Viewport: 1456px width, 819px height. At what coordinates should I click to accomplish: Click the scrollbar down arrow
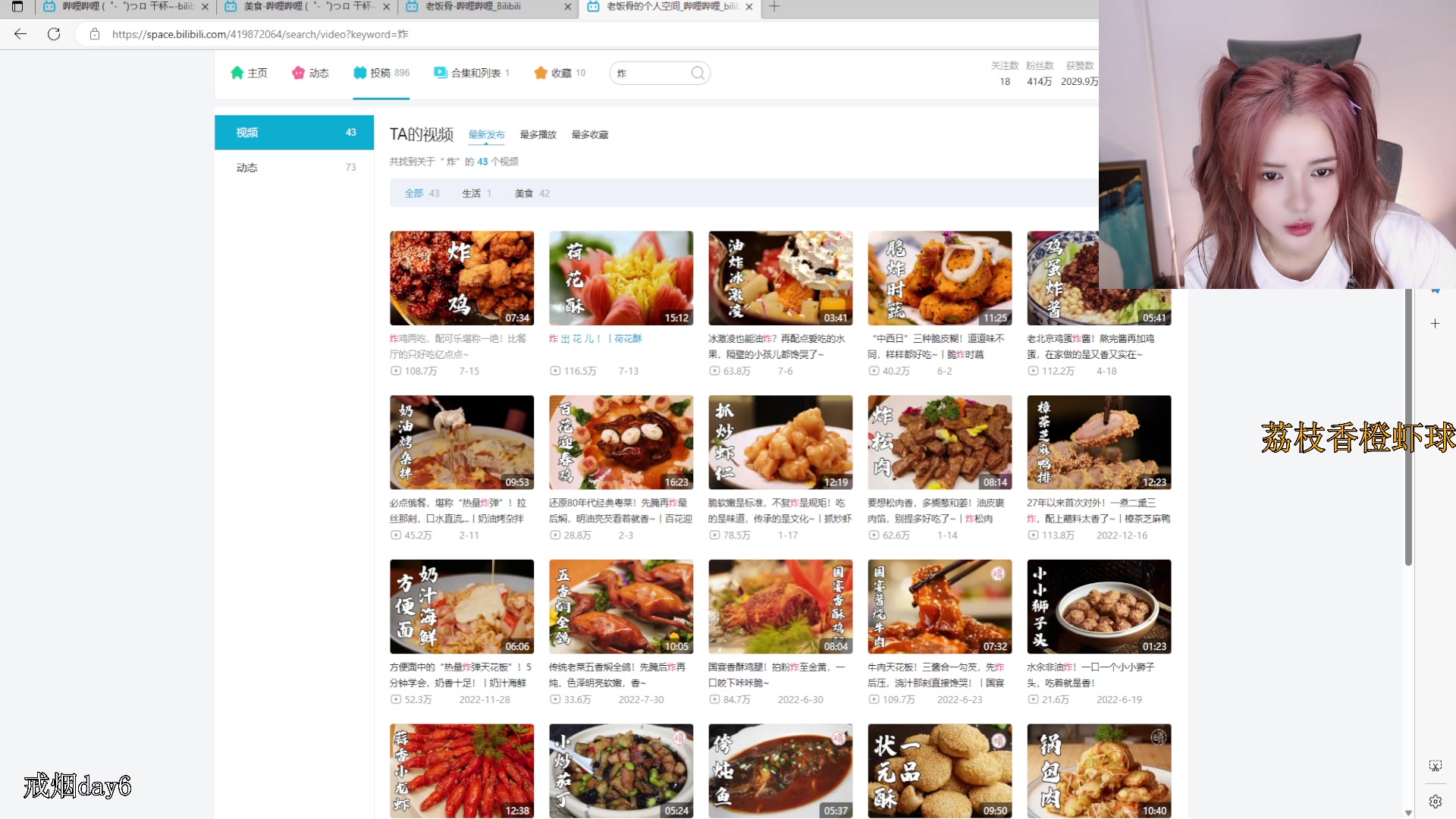pyautogui.click(x=1408, y=812)
